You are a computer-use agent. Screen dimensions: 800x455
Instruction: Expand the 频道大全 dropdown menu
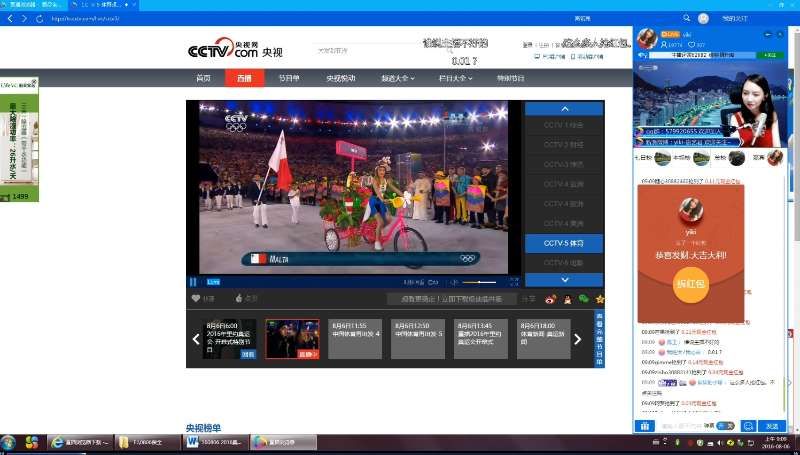pos(395,78)
